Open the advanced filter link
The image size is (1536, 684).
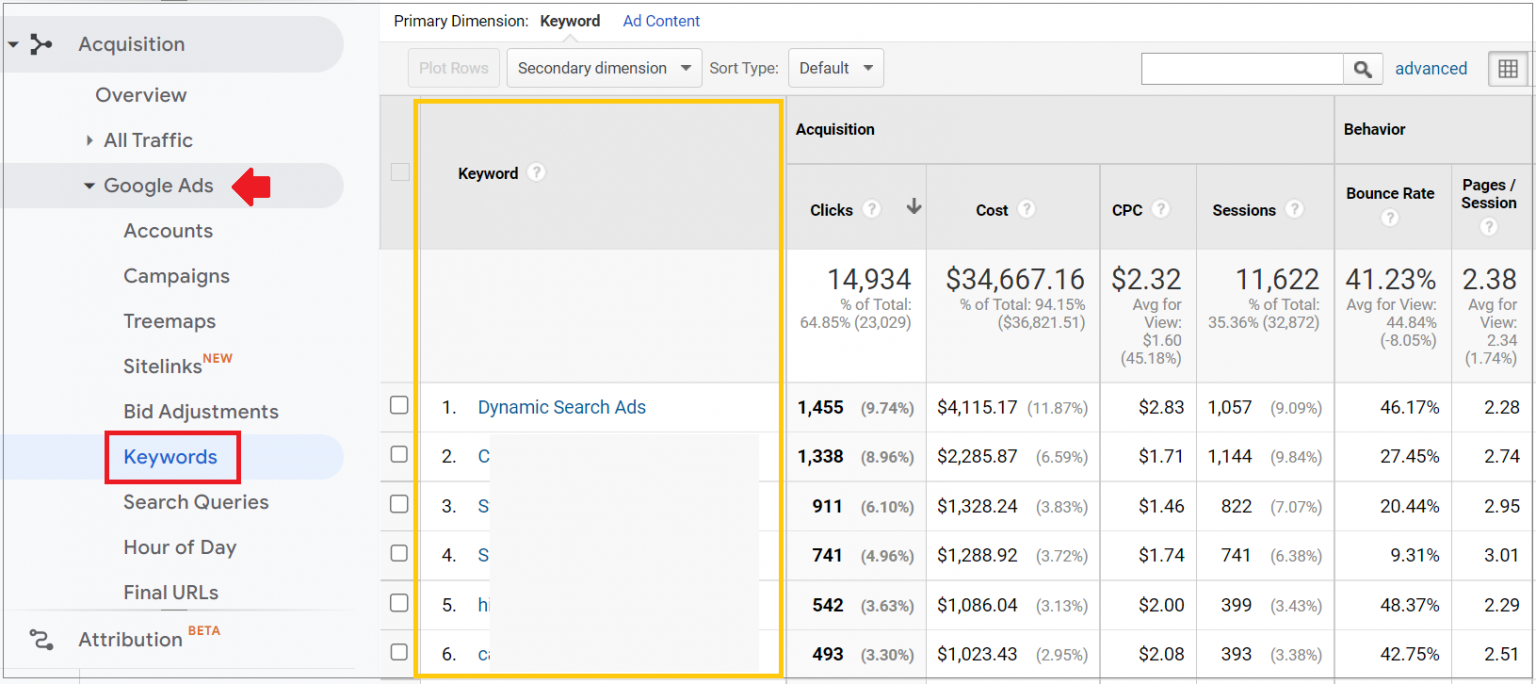coord(1431,68)
